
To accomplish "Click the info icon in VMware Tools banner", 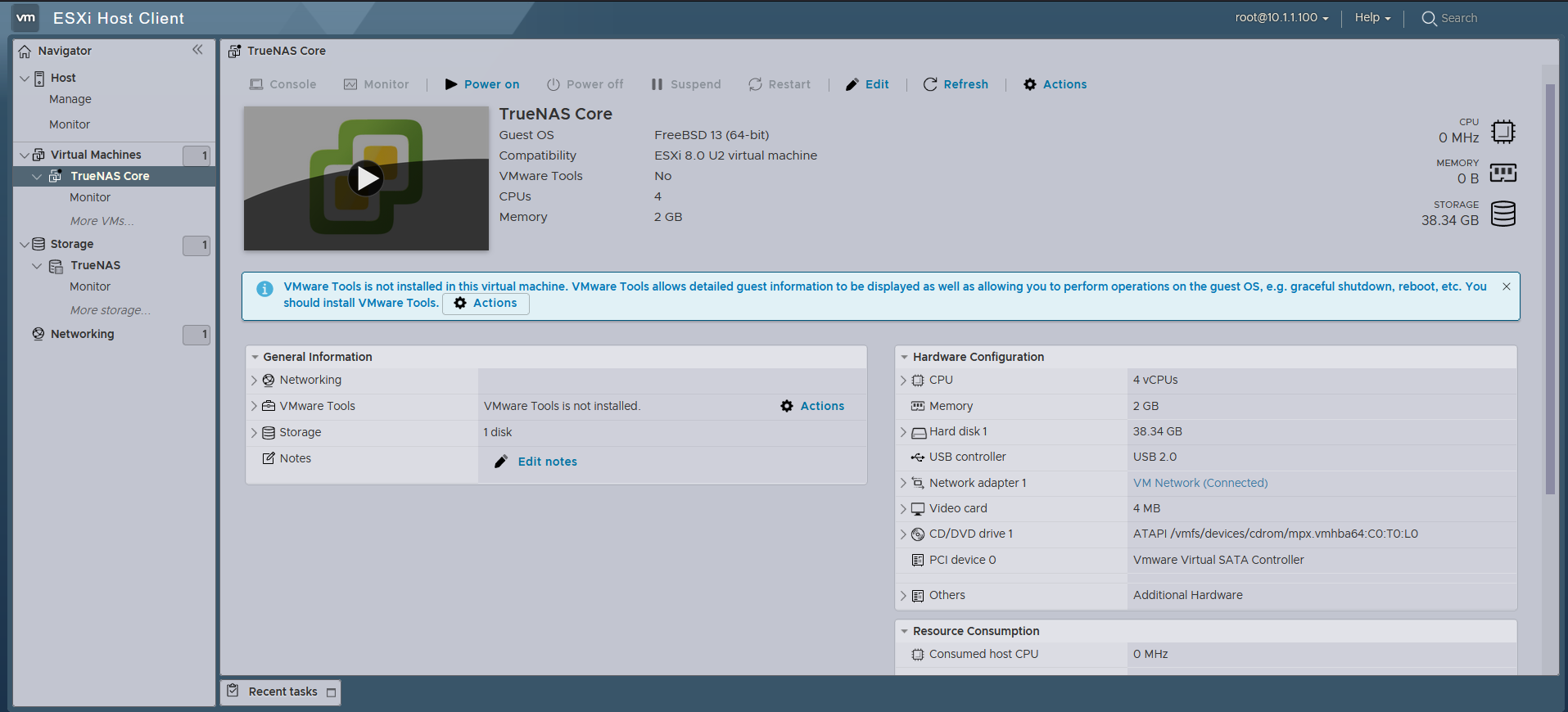I will 264,289.
